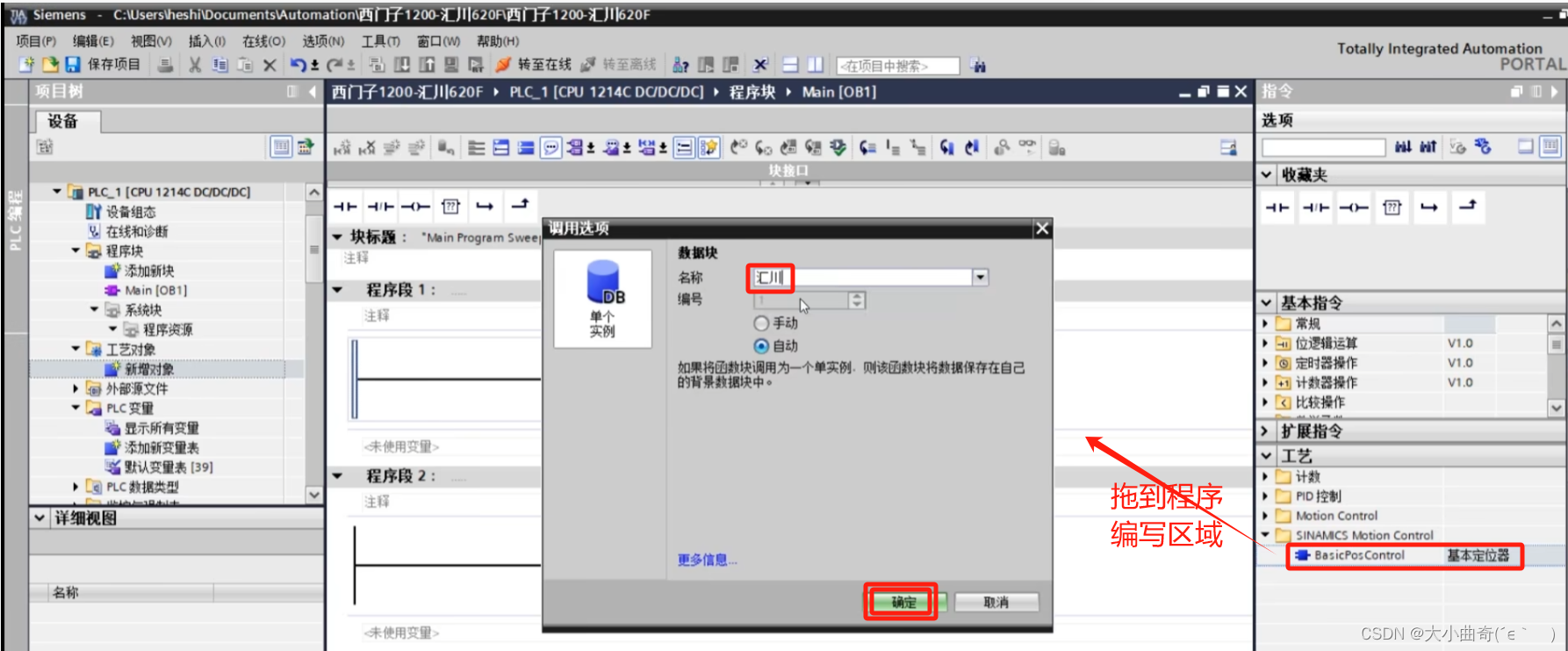Click the Copy toolbar icon

click(x=220, y=64)
